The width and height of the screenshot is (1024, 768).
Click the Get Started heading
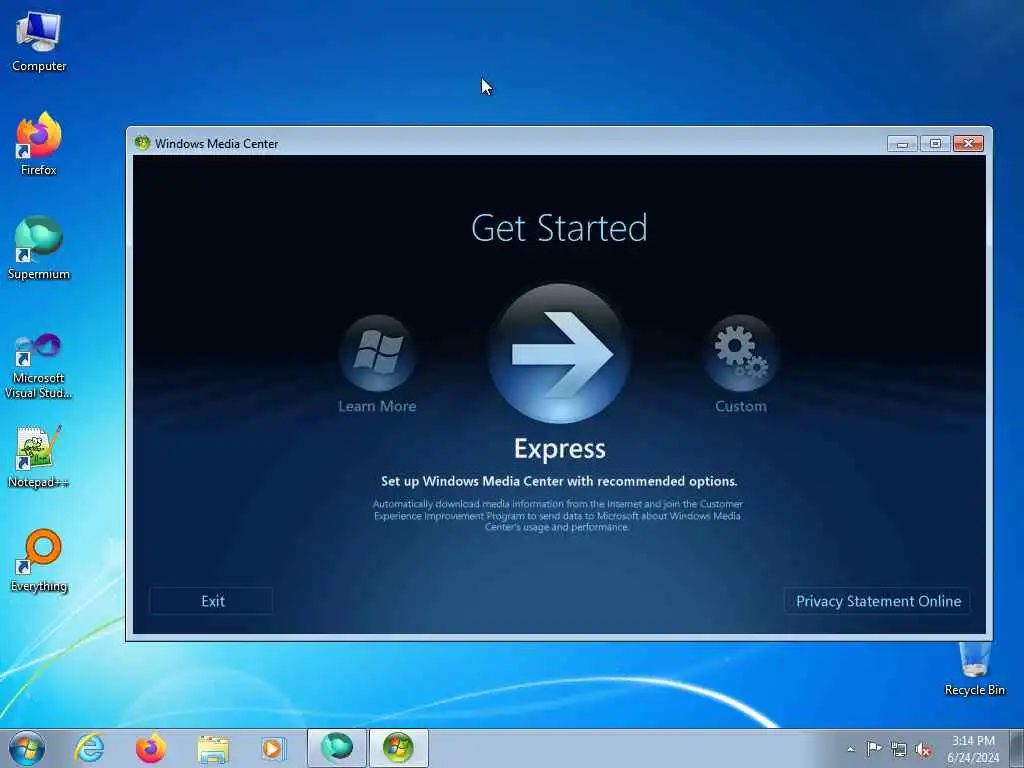click(x=559, y=228)
